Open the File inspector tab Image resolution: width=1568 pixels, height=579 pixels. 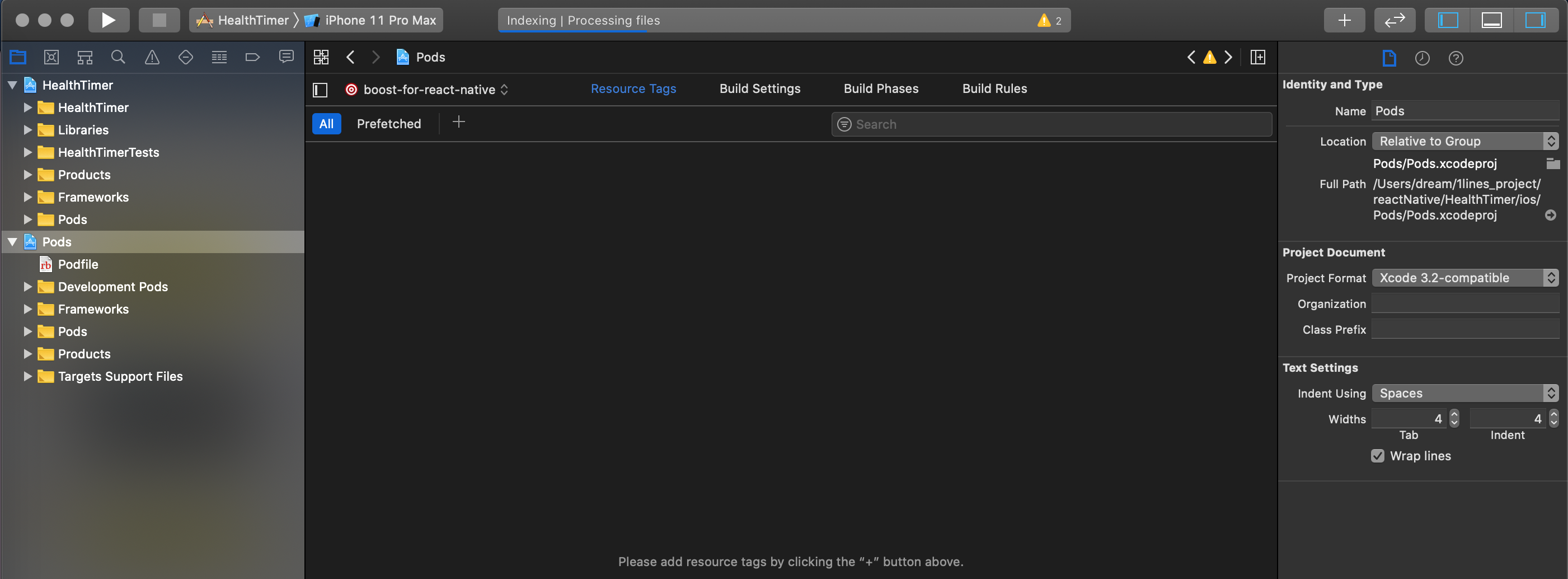tap(1389, 58)
